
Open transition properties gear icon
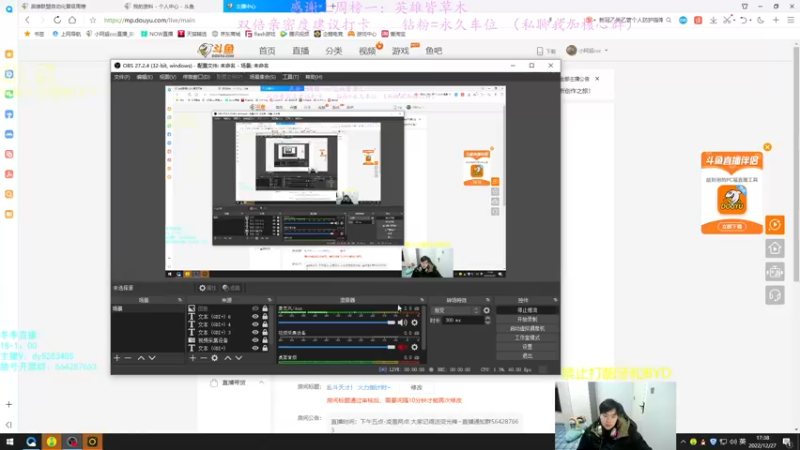click(x=486, y=310)
